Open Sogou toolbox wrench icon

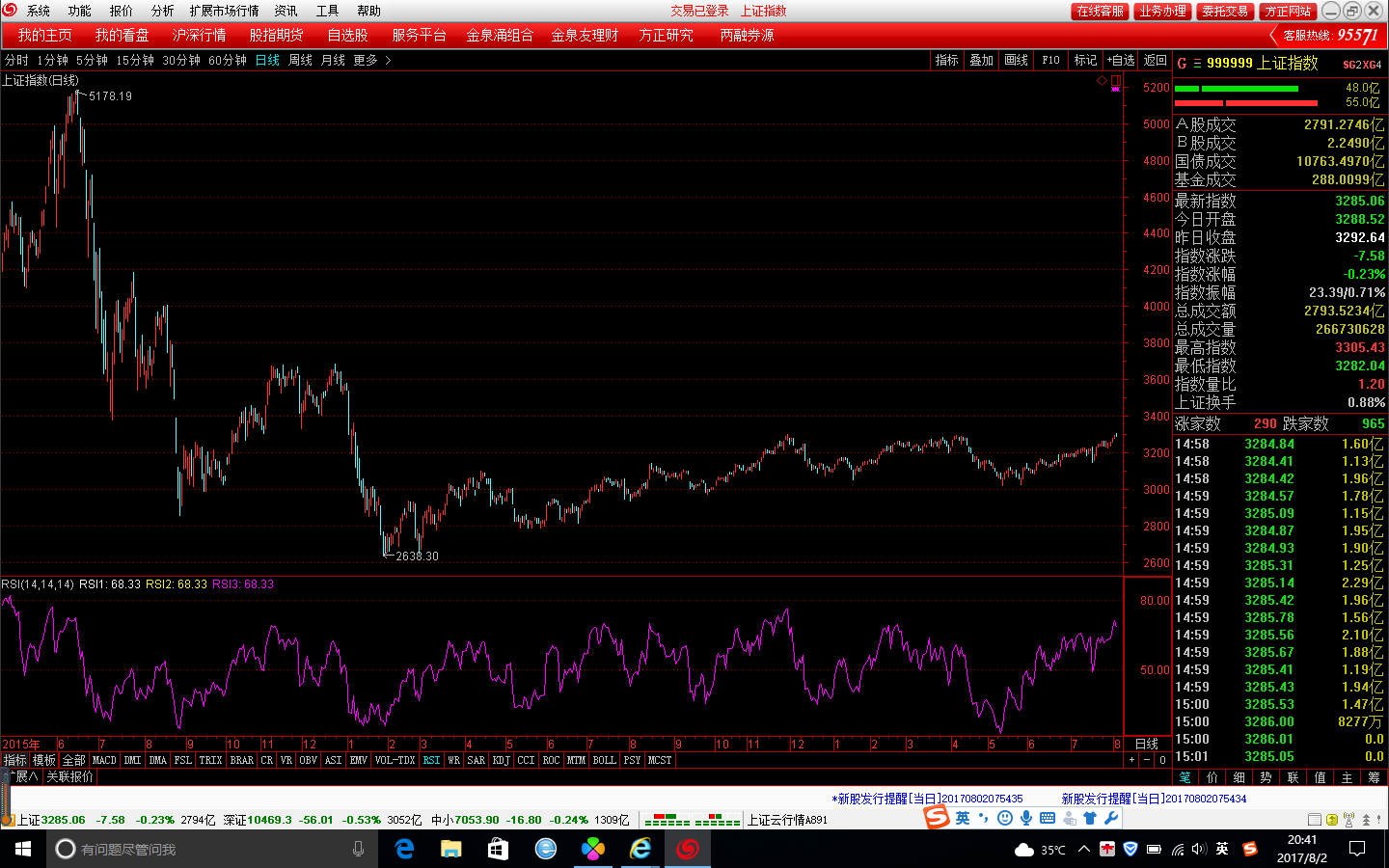pyautogui.click(x=1111, y=818)
